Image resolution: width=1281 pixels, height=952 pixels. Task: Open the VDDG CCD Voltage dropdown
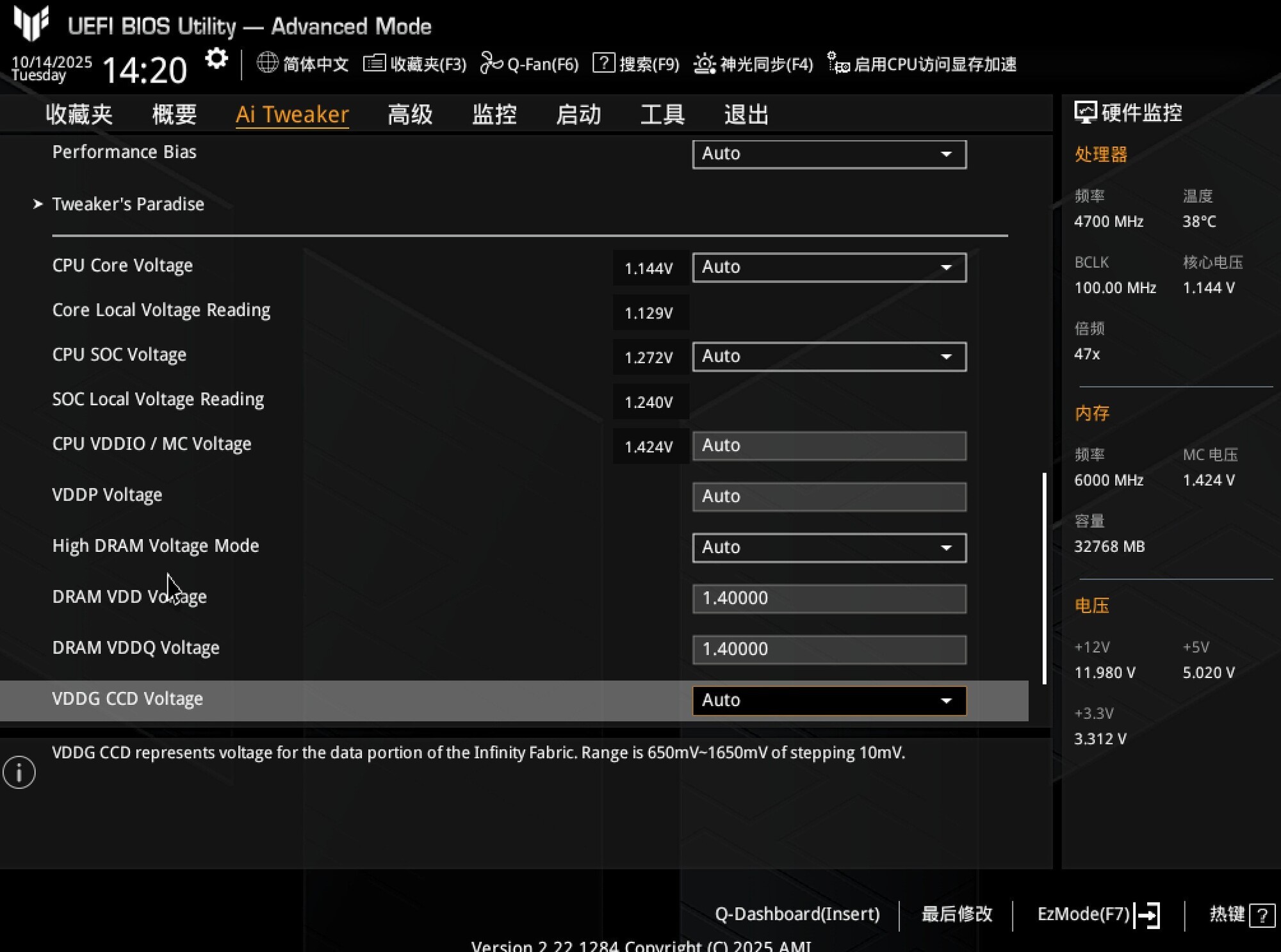(829, 700)
